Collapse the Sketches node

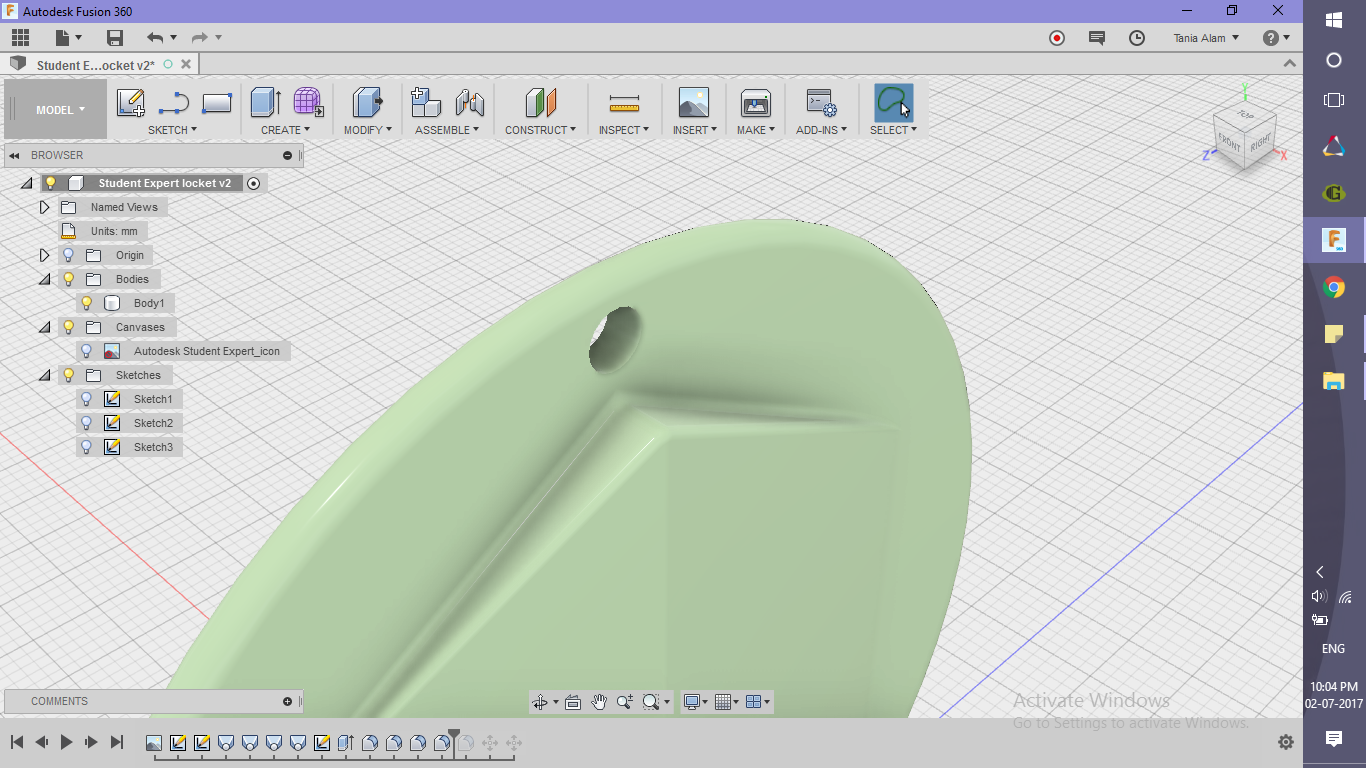[44, 375]
